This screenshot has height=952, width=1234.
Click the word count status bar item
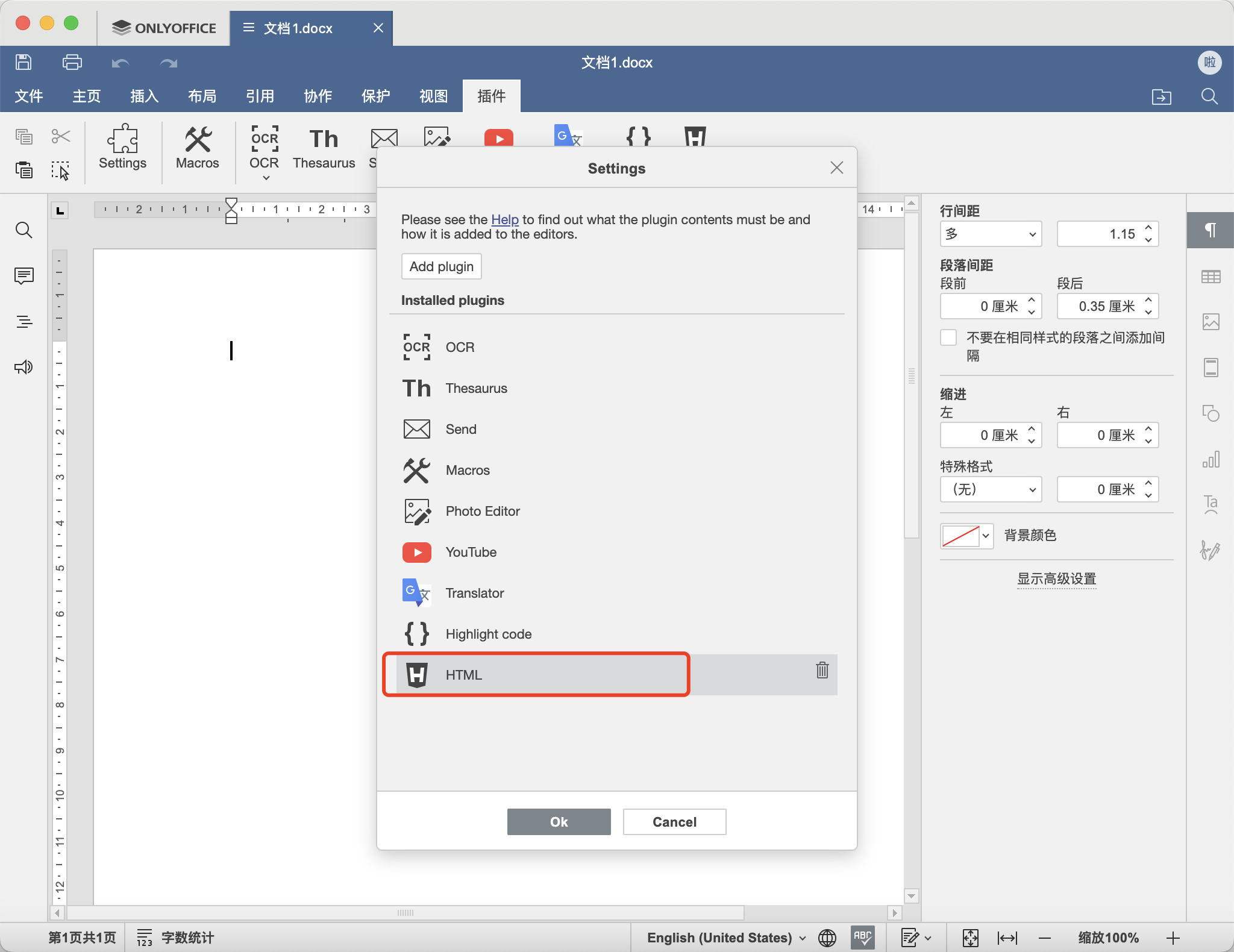pos(175,938)
